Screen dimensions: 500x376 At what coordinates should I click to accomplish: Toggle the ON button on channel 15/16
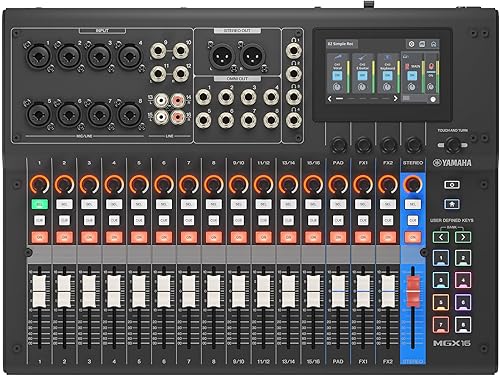coord(313,237)
